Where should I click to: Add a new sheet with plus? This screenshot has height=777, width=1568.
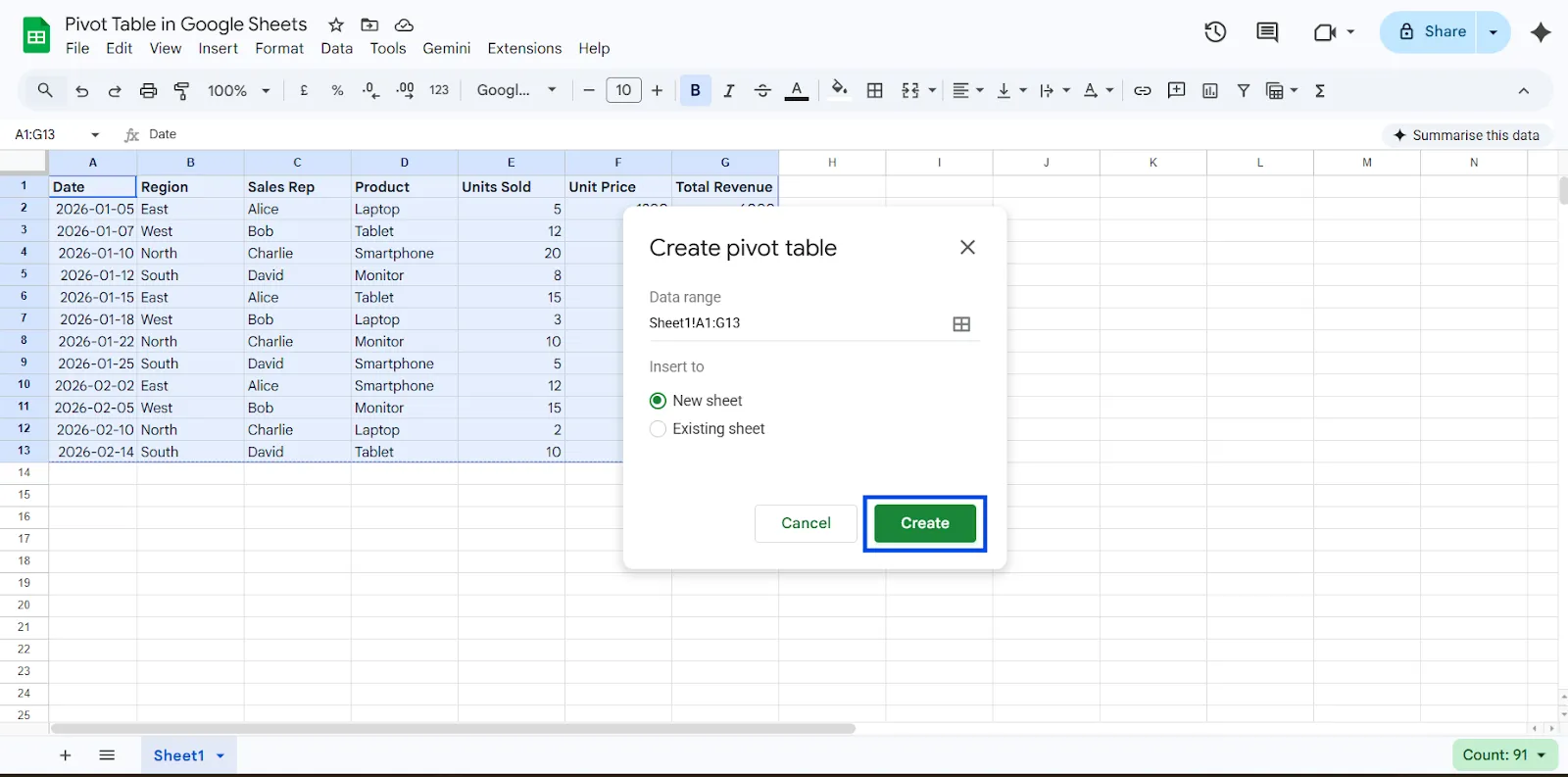pyautogui.click(x=66, y=755)
